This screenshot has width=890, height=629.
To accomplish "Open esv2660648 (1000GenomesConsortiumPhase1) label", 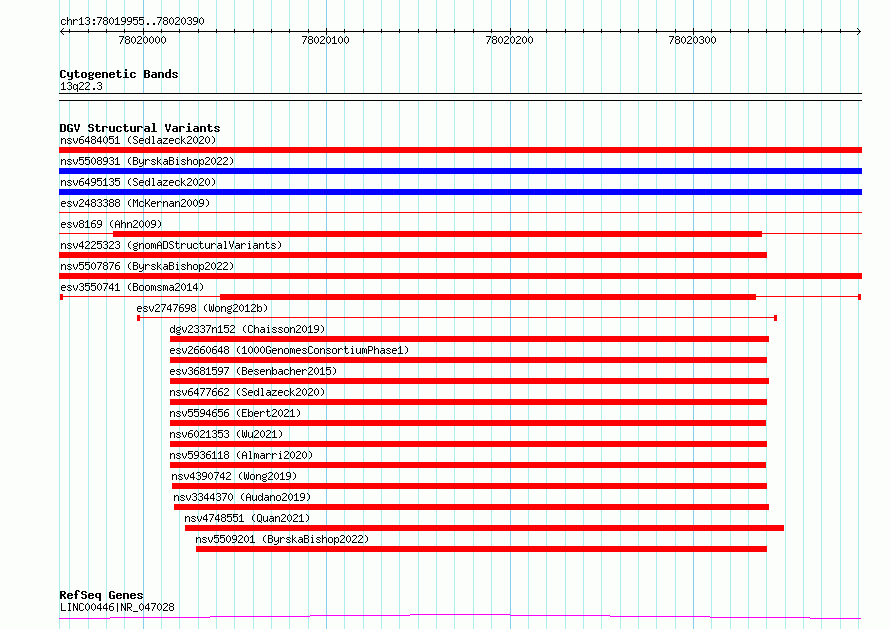I will (289, 350).
